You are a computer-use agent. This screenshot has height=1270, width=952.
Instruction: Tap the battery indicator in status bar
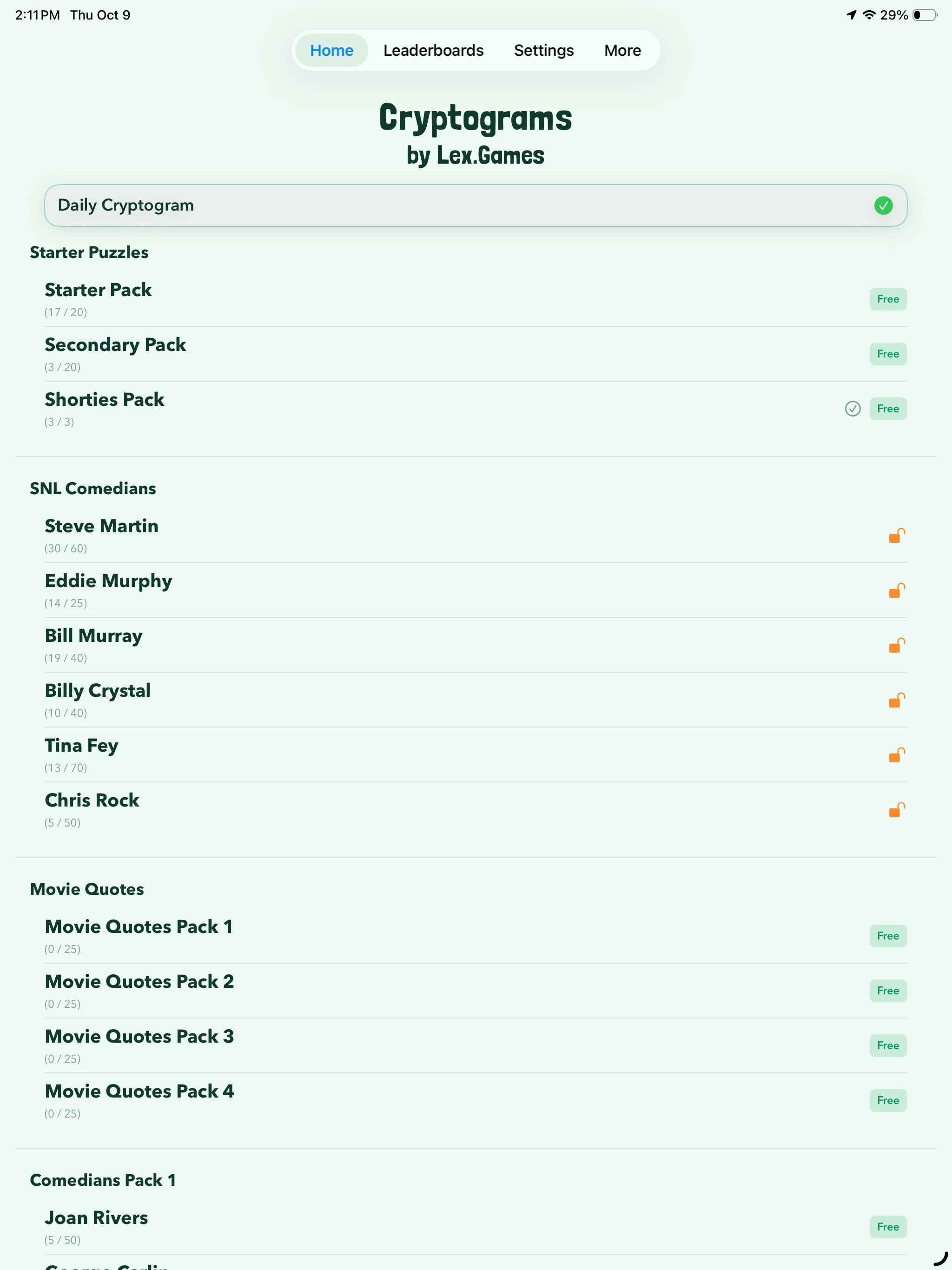[925, 15]
